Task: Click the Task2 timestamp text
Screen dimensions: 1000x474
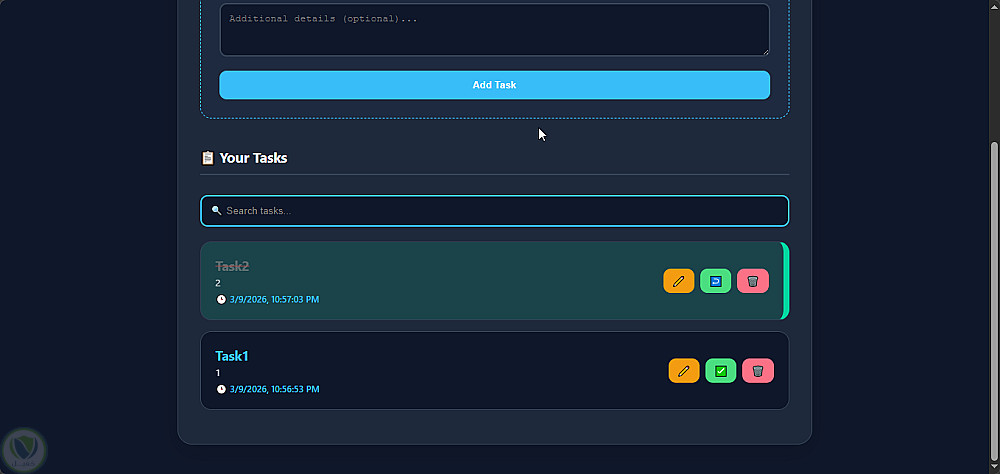Action: coord(274,299)
